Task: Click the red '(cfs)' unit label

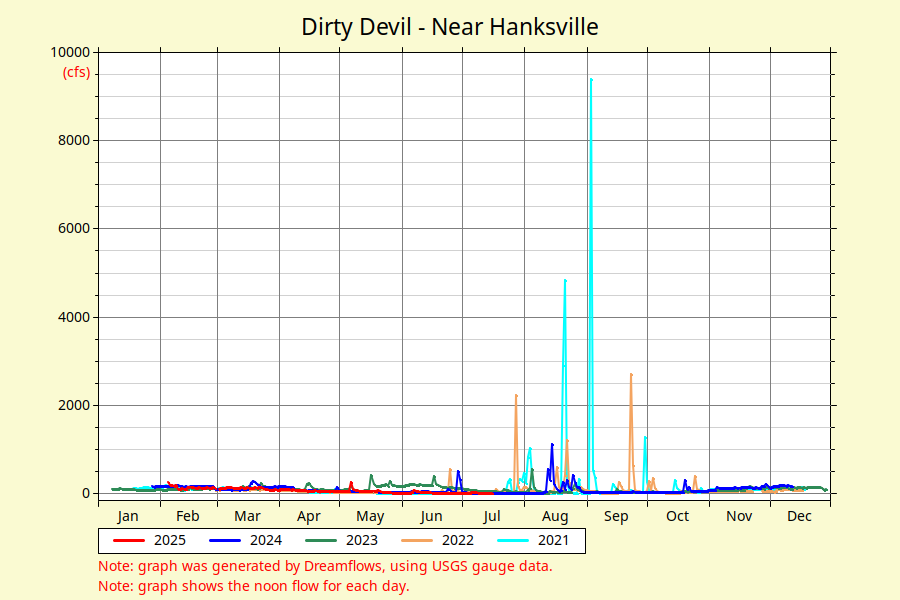Action: [76, 72]
